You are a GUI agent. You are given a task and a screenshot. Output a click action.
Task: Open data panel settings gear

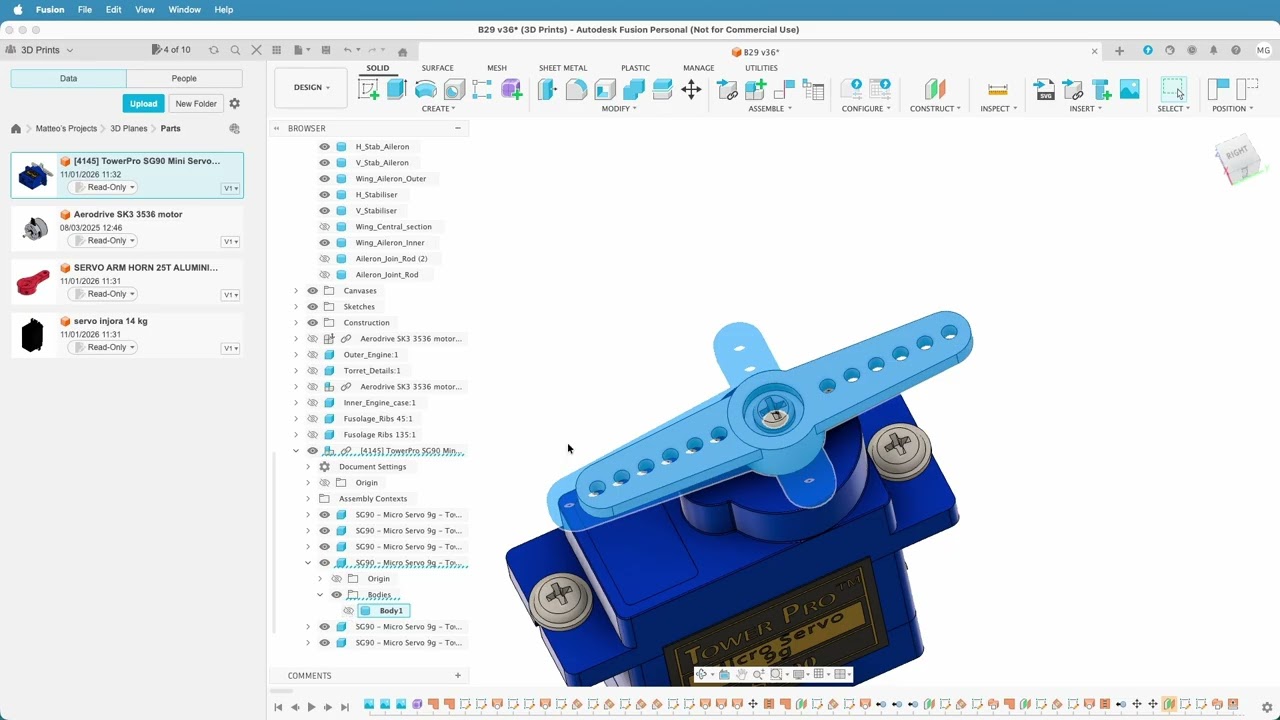point(235,104)
